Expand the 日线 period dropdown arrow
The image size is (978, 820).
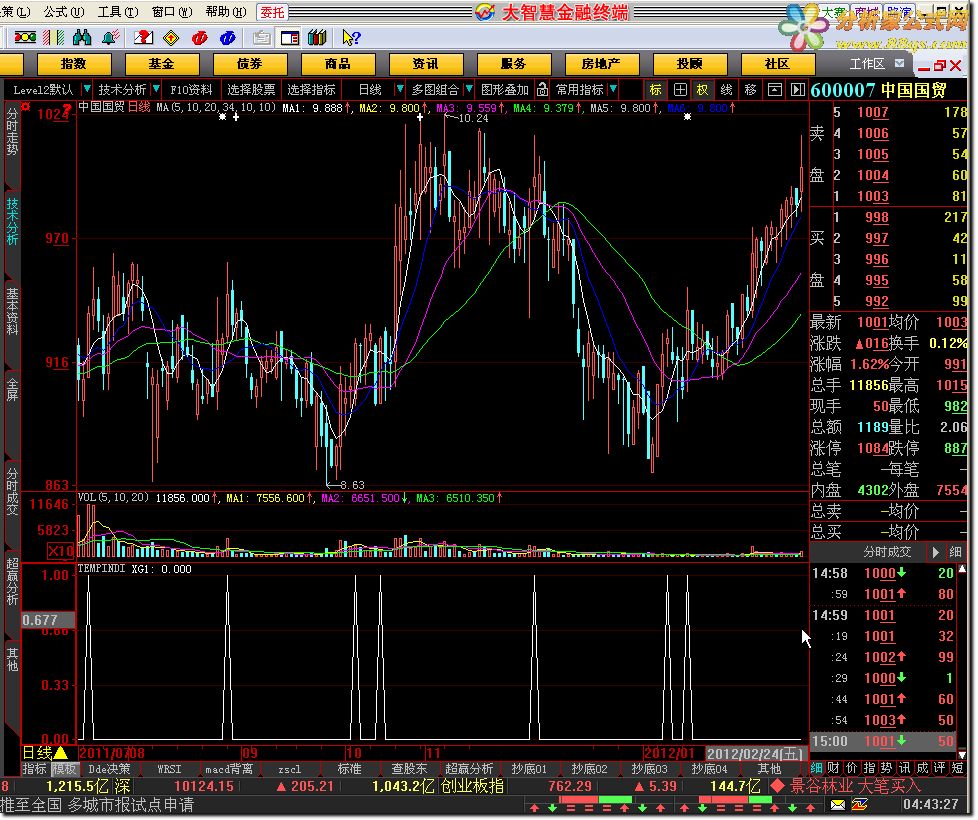pyautogui.click(x=400, y=90)
